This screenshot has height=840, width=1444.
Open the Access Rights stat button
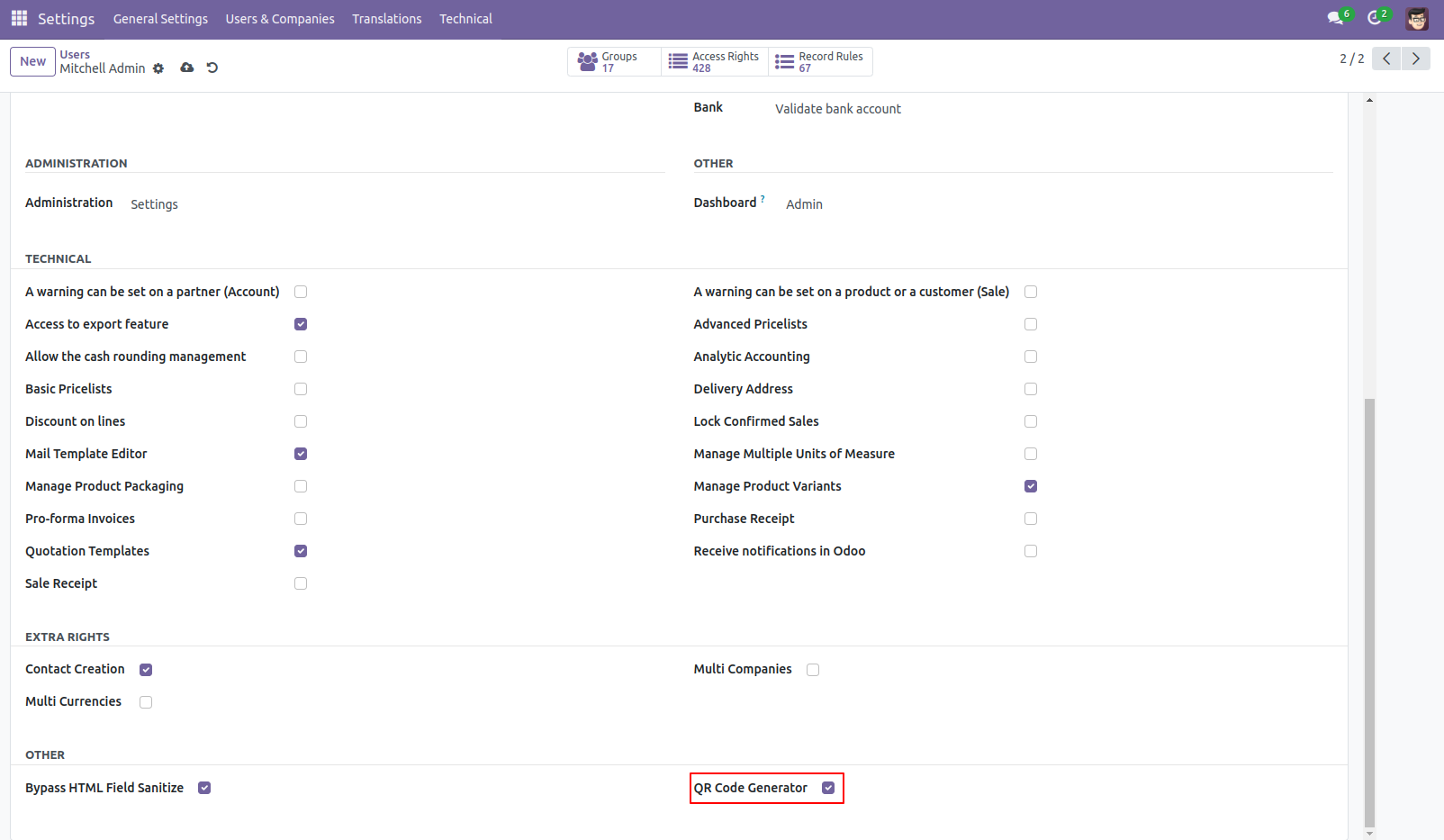pyautogui.click(x=715, y=61)
